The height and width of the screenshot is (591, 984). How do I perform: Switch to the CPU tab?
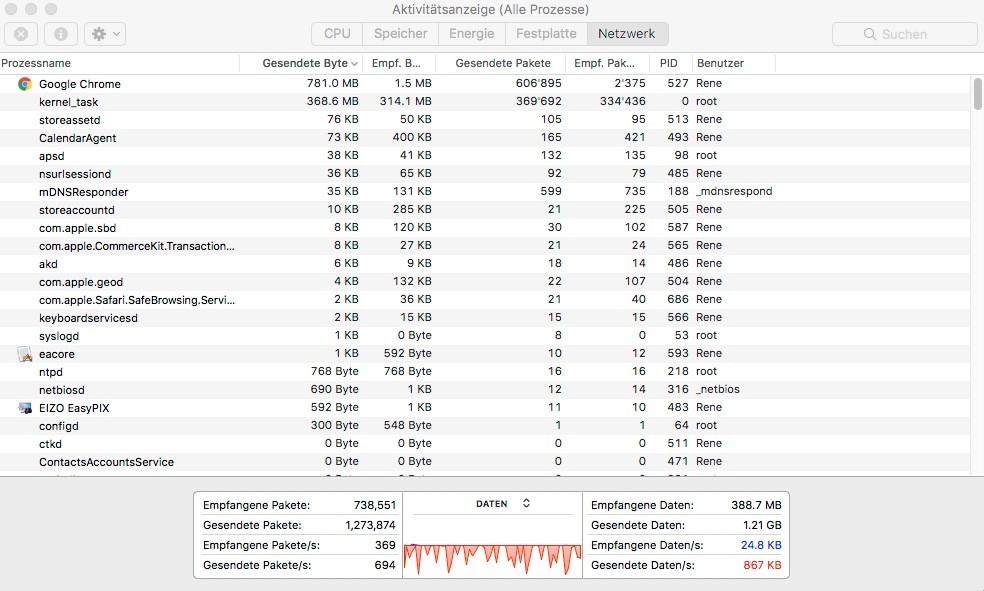click(337, 34)
